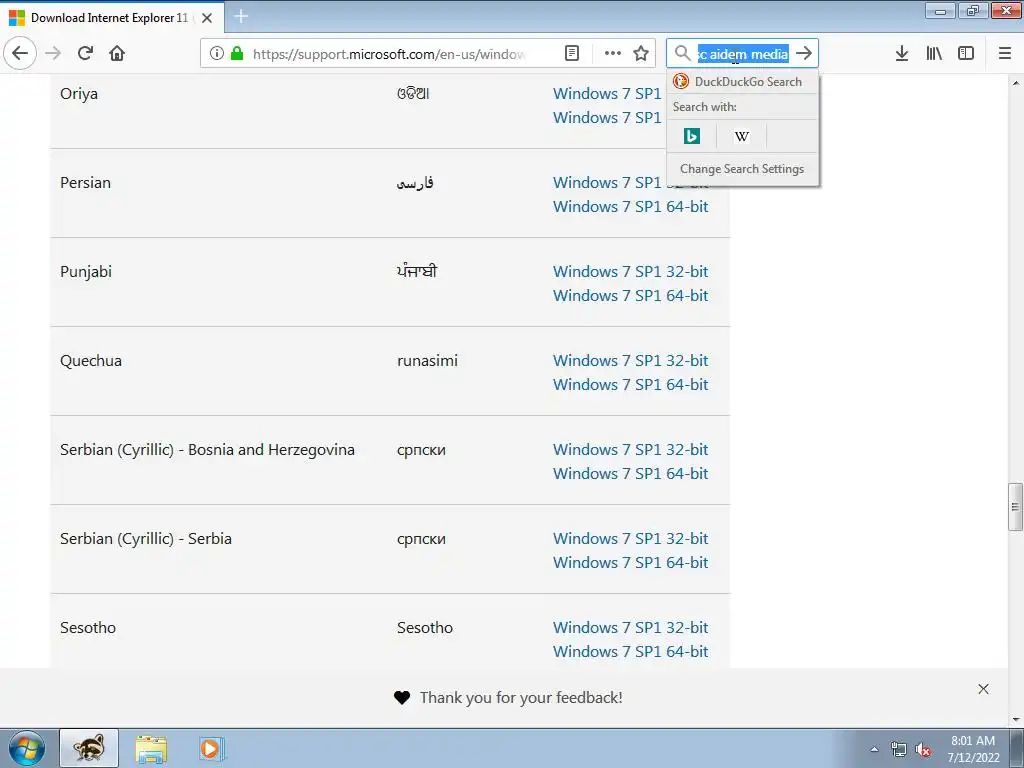Open Windows Explorer from taskbar
1024x768 pixels.
151,748
